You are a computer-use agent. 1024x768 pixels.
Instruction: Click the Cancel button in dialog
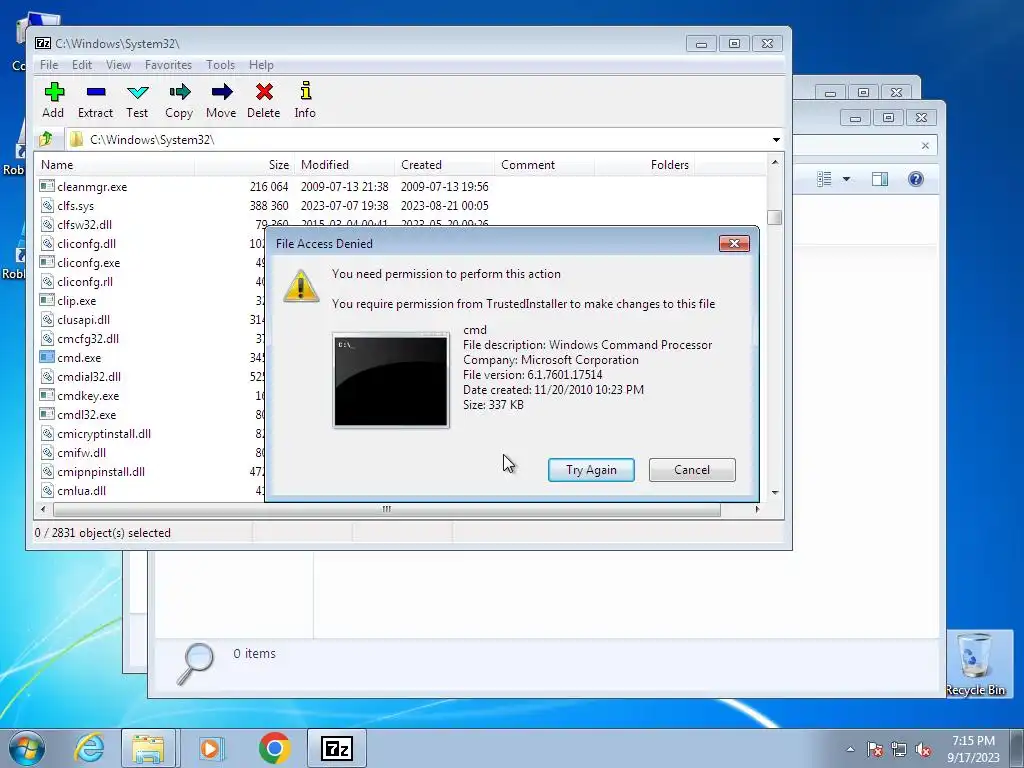click(x=692, y=470)
